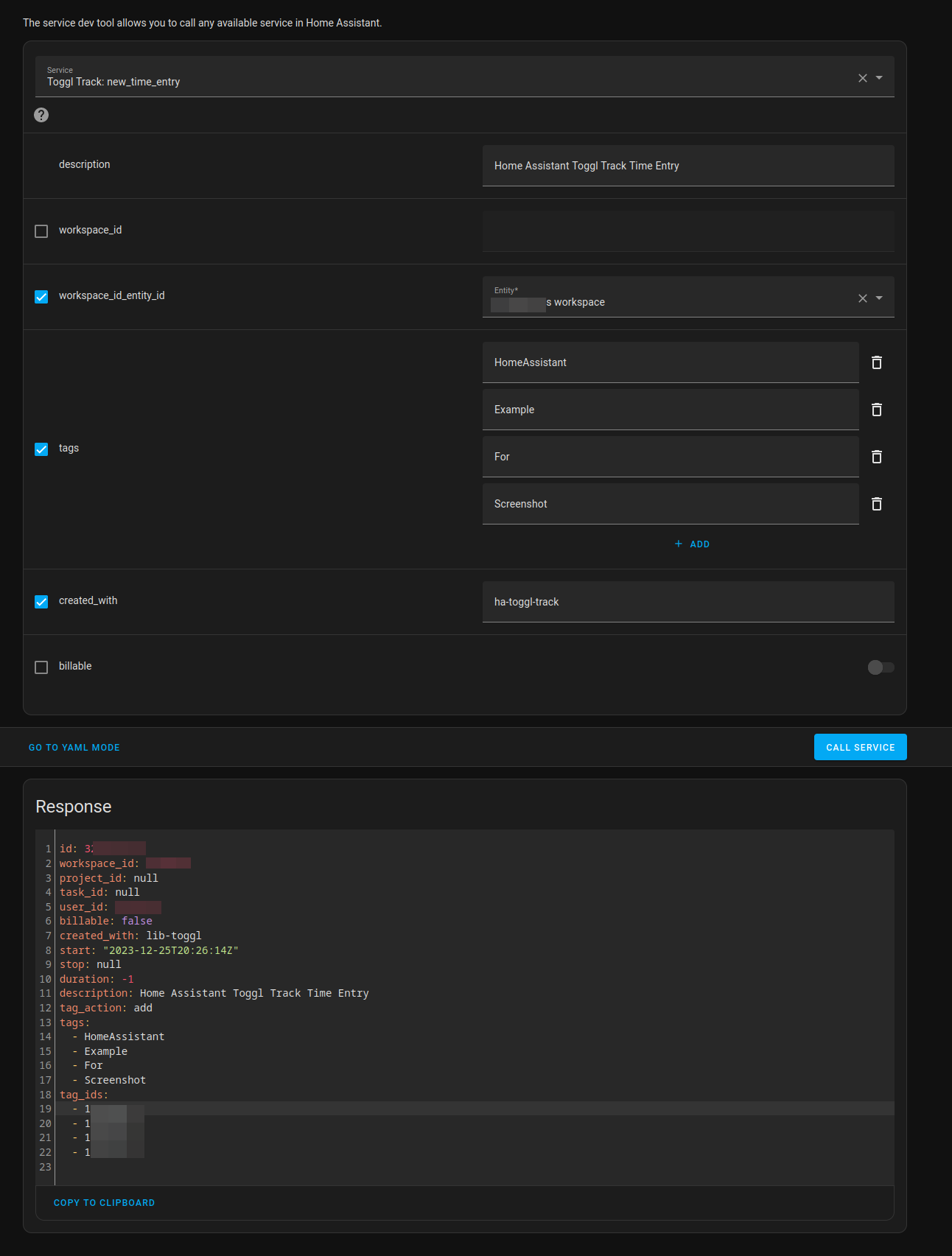Edit the Example tag field
This screenshot has height=1256, width=952.
click(671, 410)
